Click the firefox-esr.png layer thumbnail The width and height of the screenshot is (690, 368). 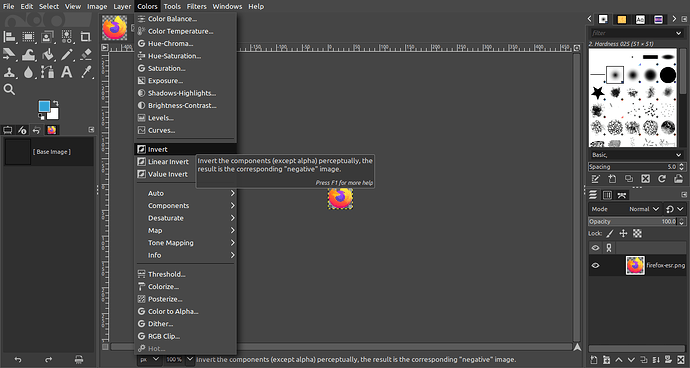[635, 265]
